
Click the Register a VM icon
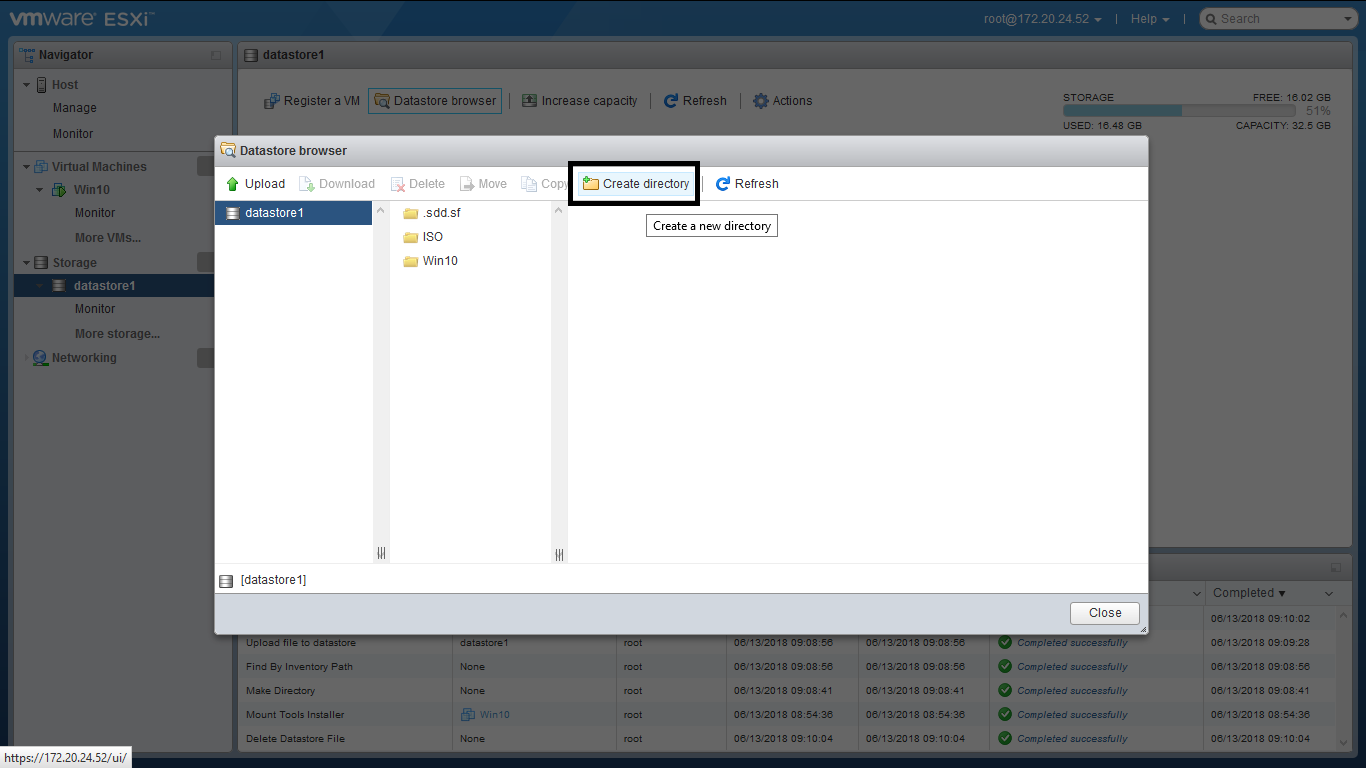271,101
